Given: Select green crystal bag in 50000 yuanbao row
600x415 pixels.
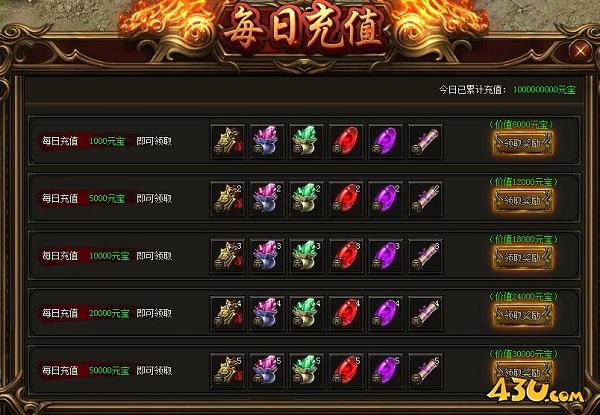Looking at the screenshot, I should pos(307,371).
